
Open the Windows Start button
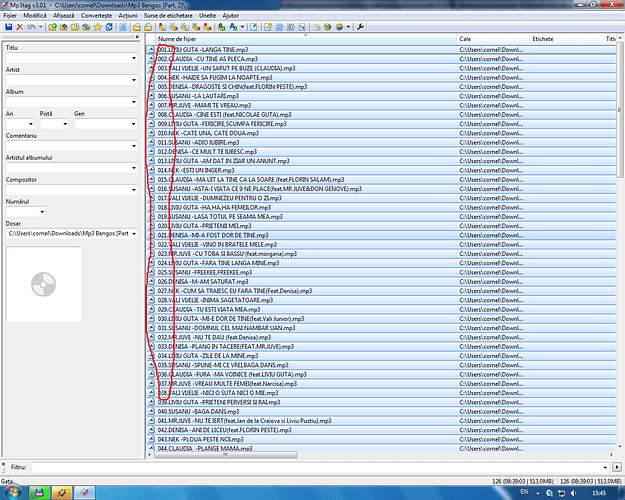[x=12, y=492]
